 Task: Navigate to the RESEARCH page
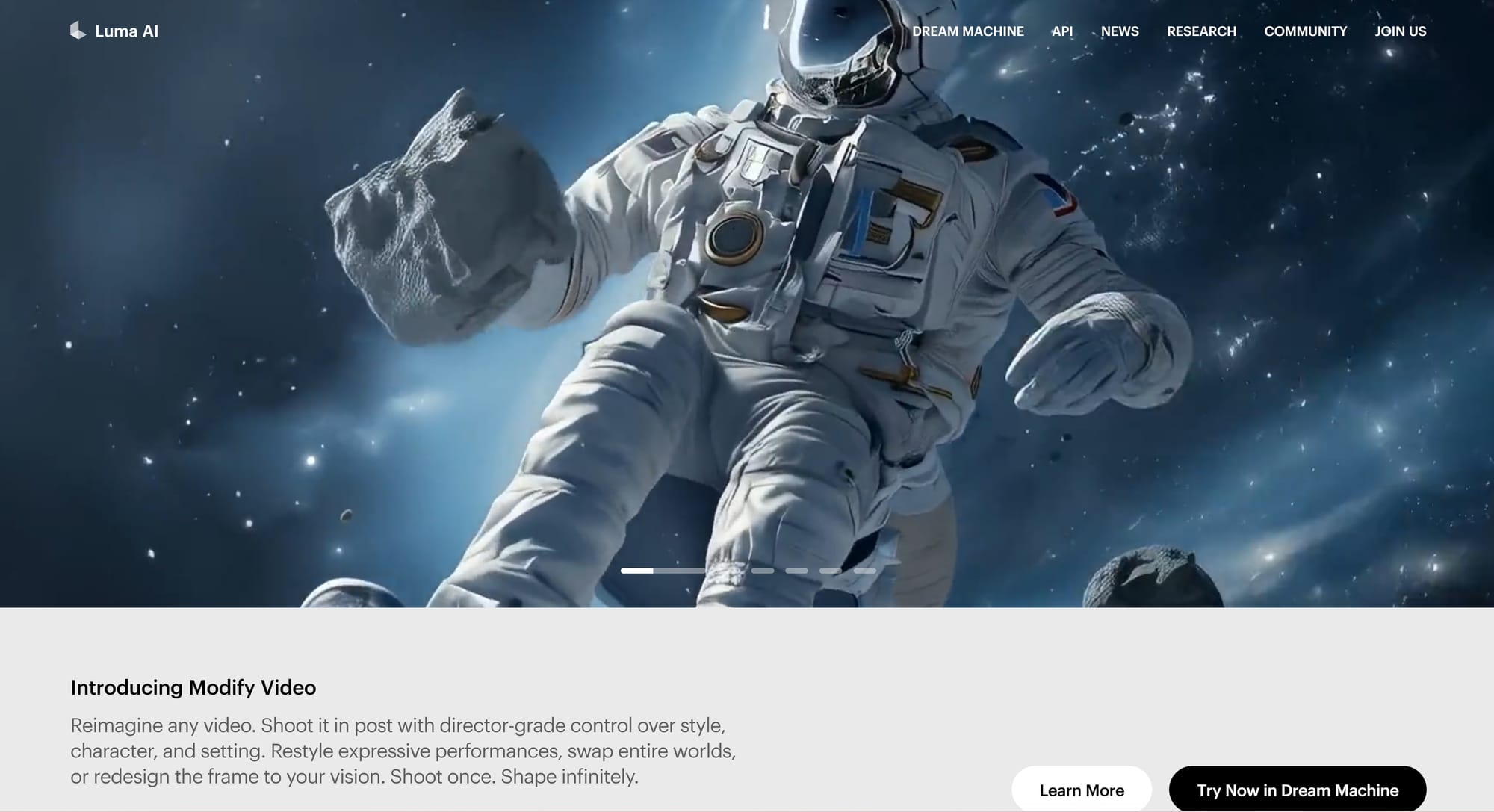[1201, 31]
